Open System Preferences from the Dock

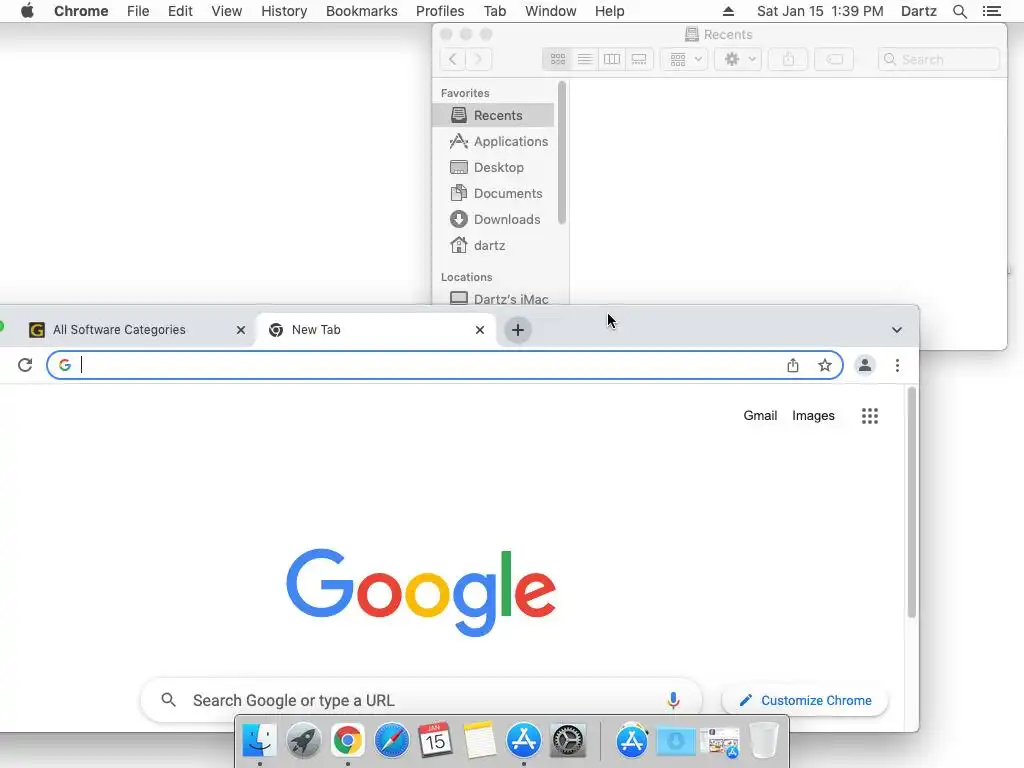[x=568, y=740]
